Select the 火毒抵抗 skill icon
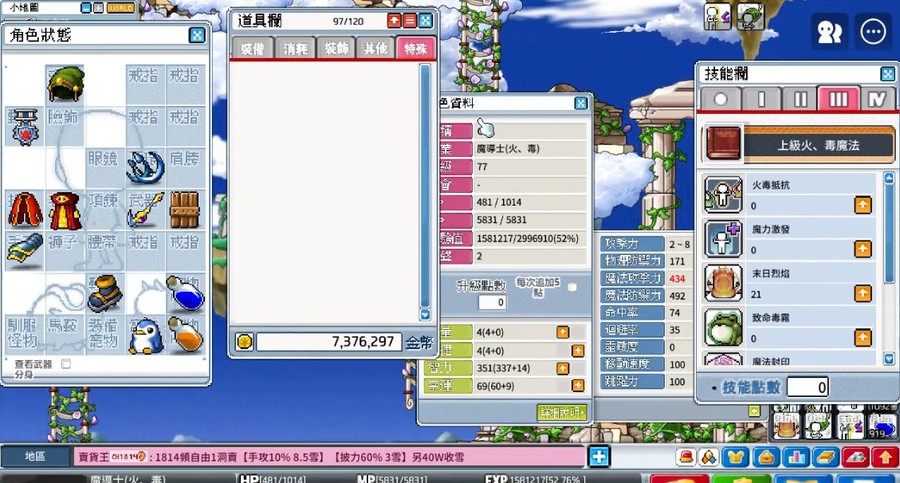 point(723,195)
